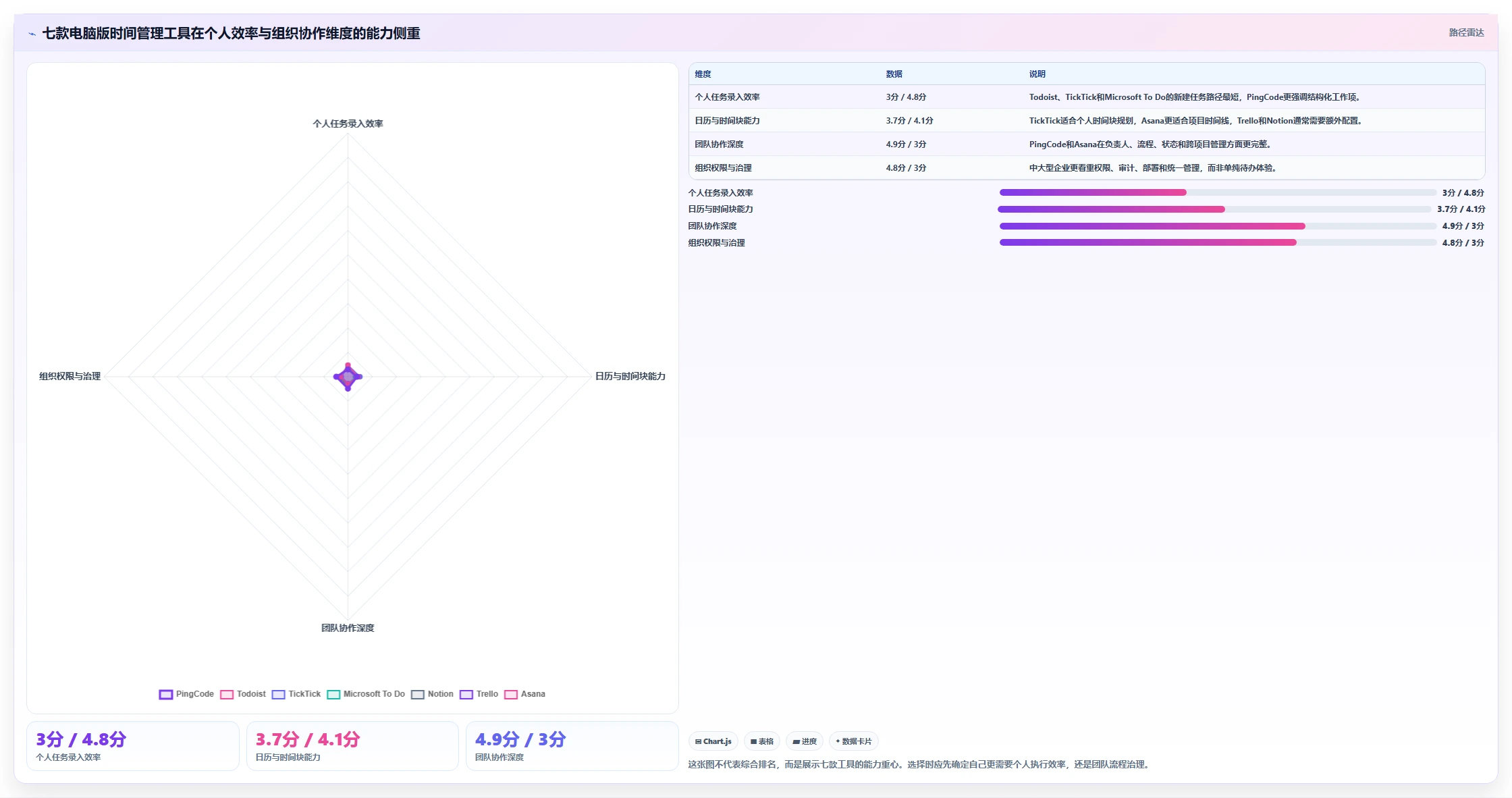This screenshot has height=798, width=1512.
Task: Click the 3.7分 / 4.1分 data card
Action: point(352,746)
